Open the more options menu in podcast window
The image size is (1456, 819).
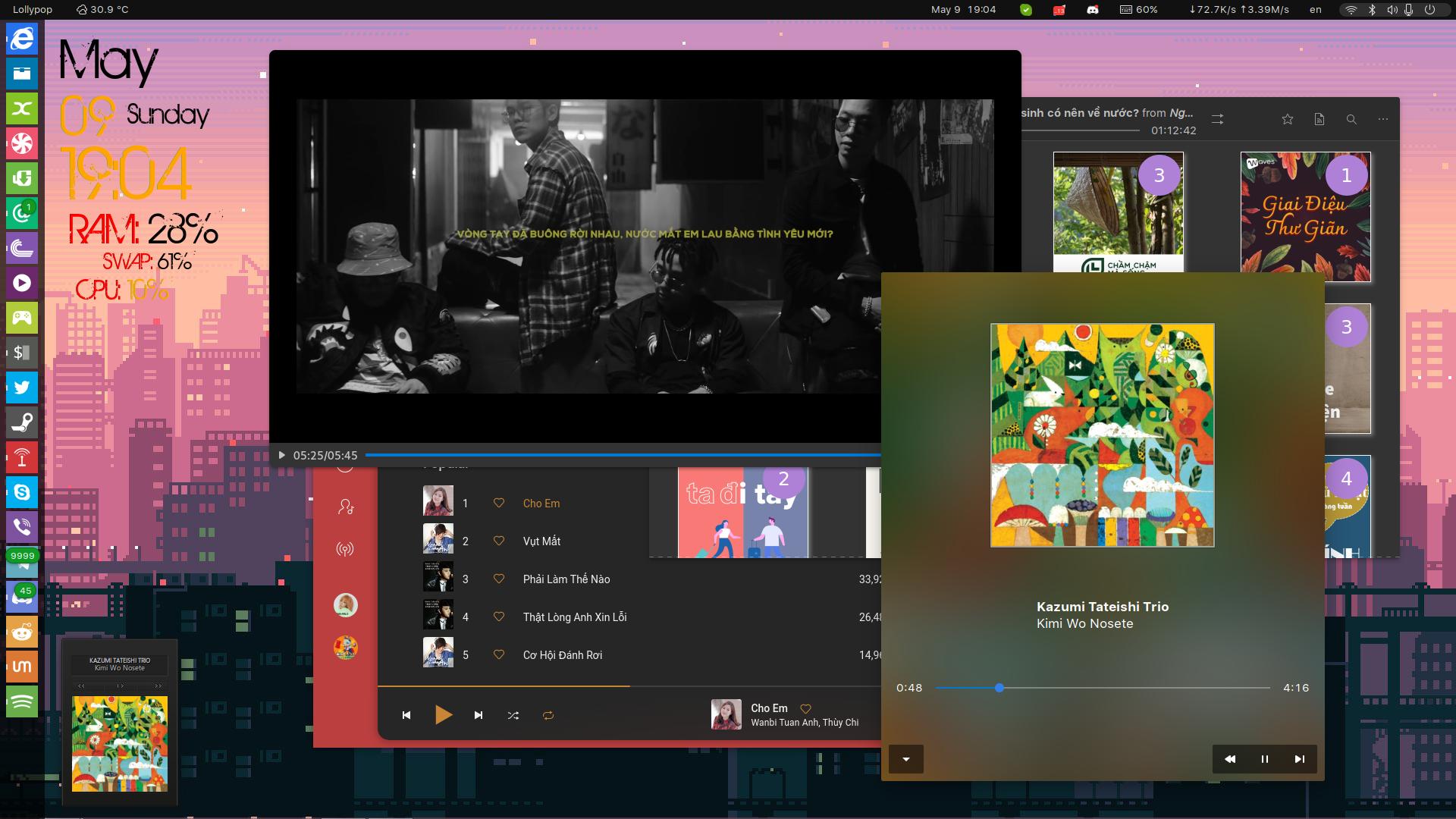pos(1383,119)
